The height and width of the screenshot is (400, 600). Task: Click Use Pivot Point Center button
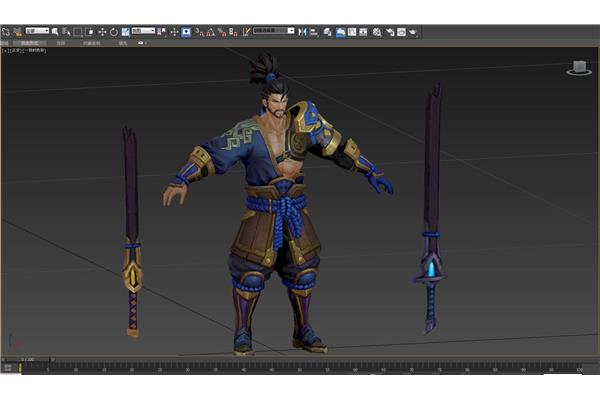(162, 32)
